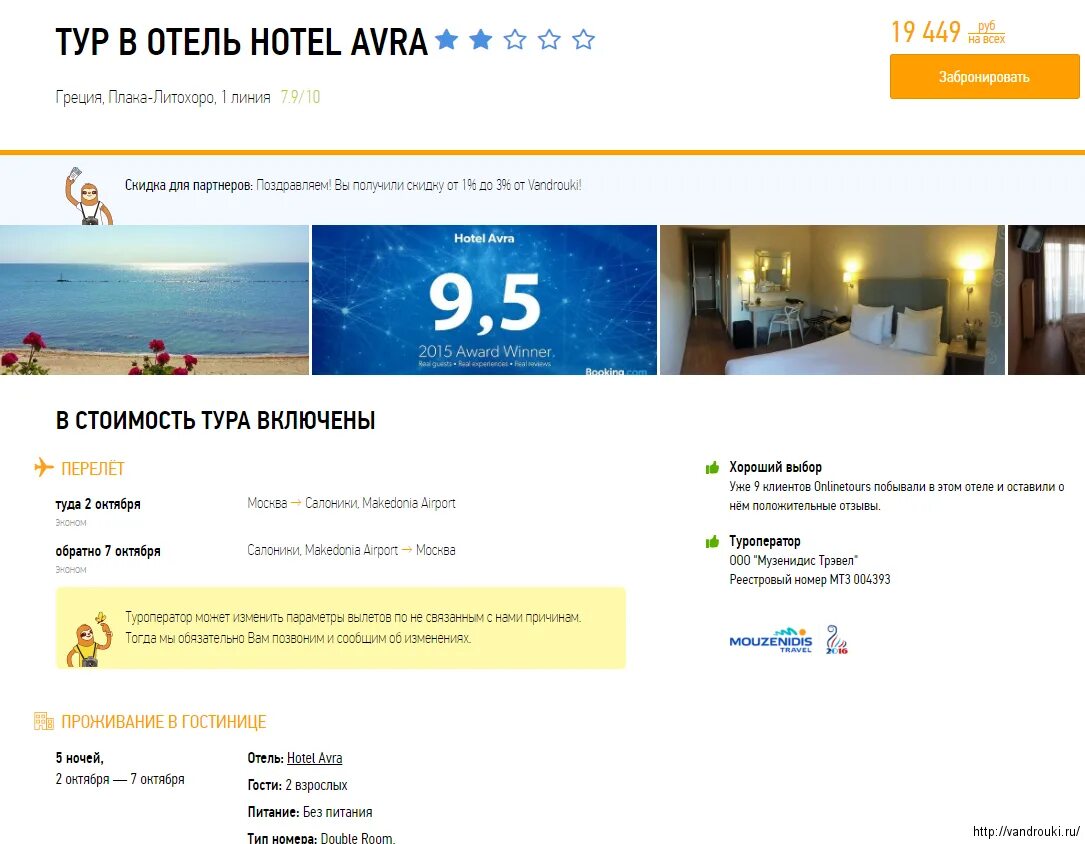Click the 7.9/10 rating score
Image resolution: width=1085 pixels, height=844 pixels.
300,97
